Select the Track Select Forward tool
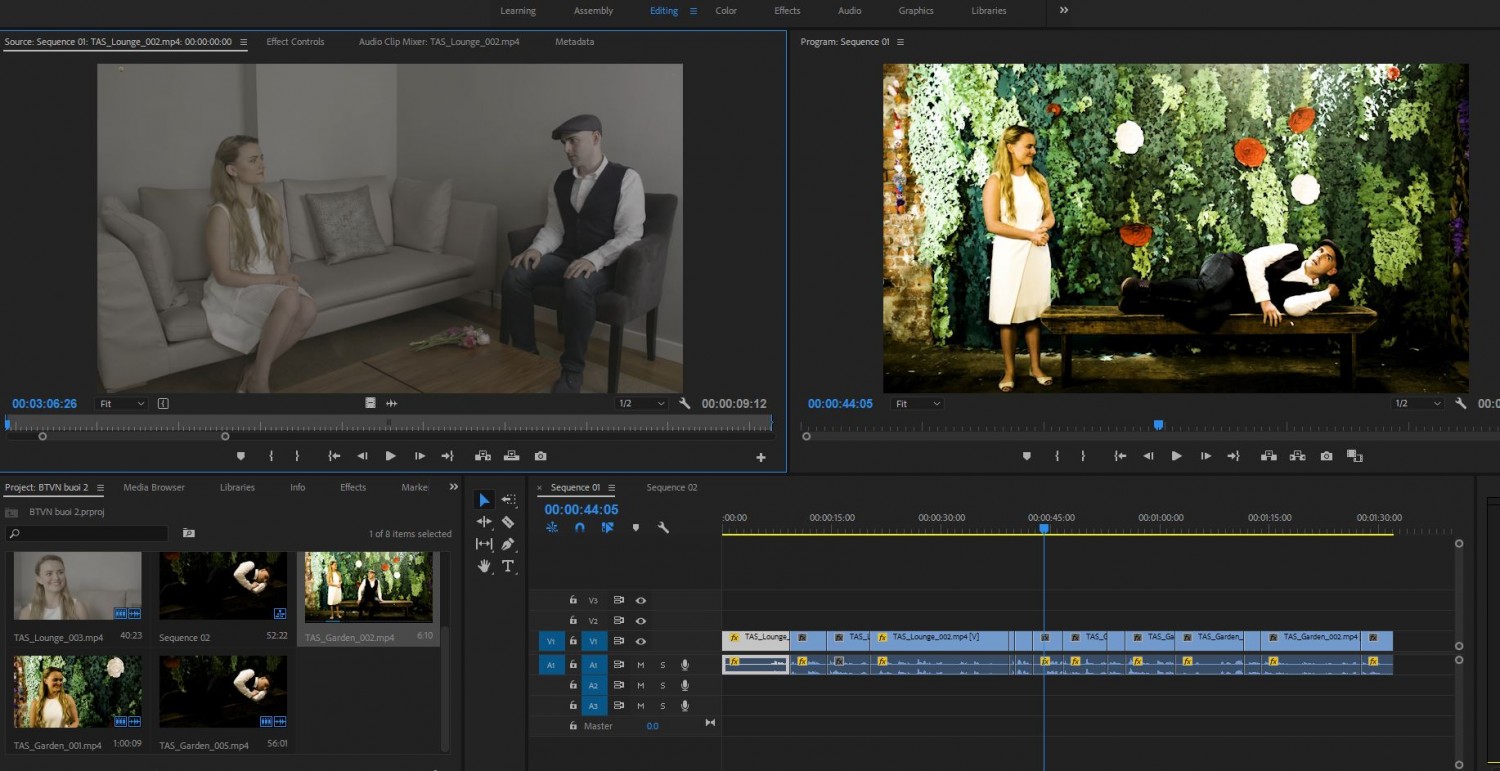The width and height of the screenshot is (1500, 771). pos(509,500)
